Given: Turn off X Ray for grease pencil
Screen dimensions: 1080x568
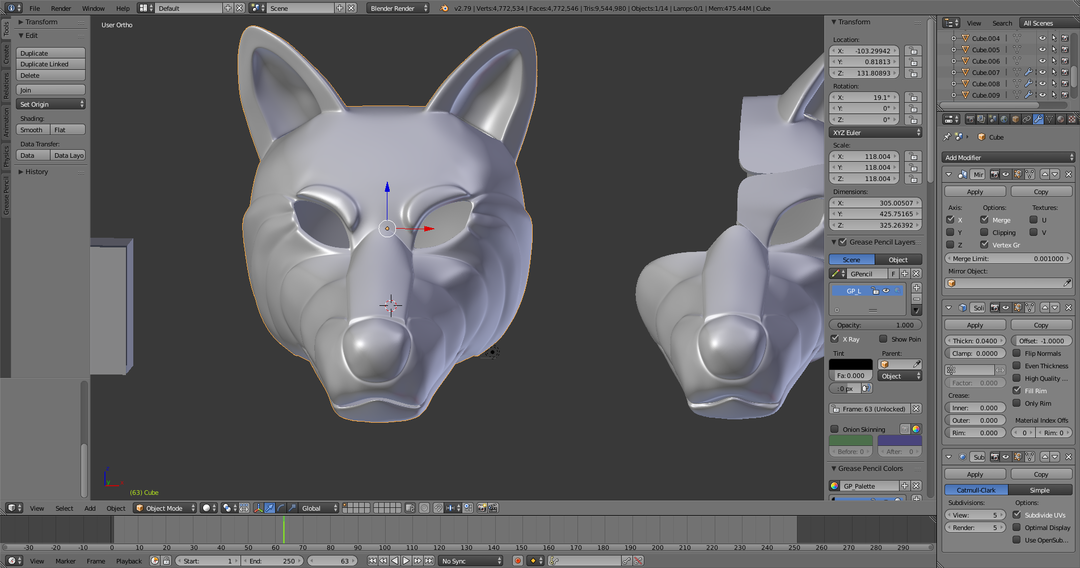Looking at the screenshot, I should tap(836, 339).
